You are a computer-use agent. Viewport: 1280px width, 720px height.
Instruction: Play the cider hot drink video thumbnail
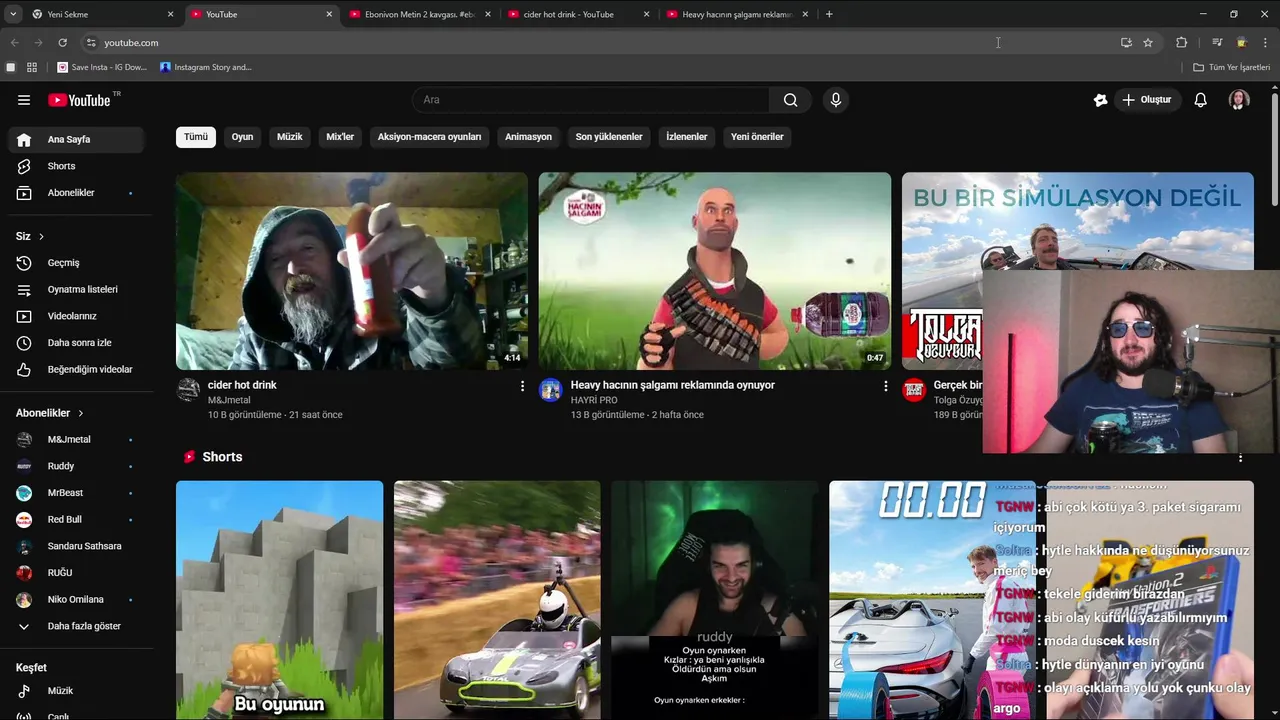pos(352,271)
